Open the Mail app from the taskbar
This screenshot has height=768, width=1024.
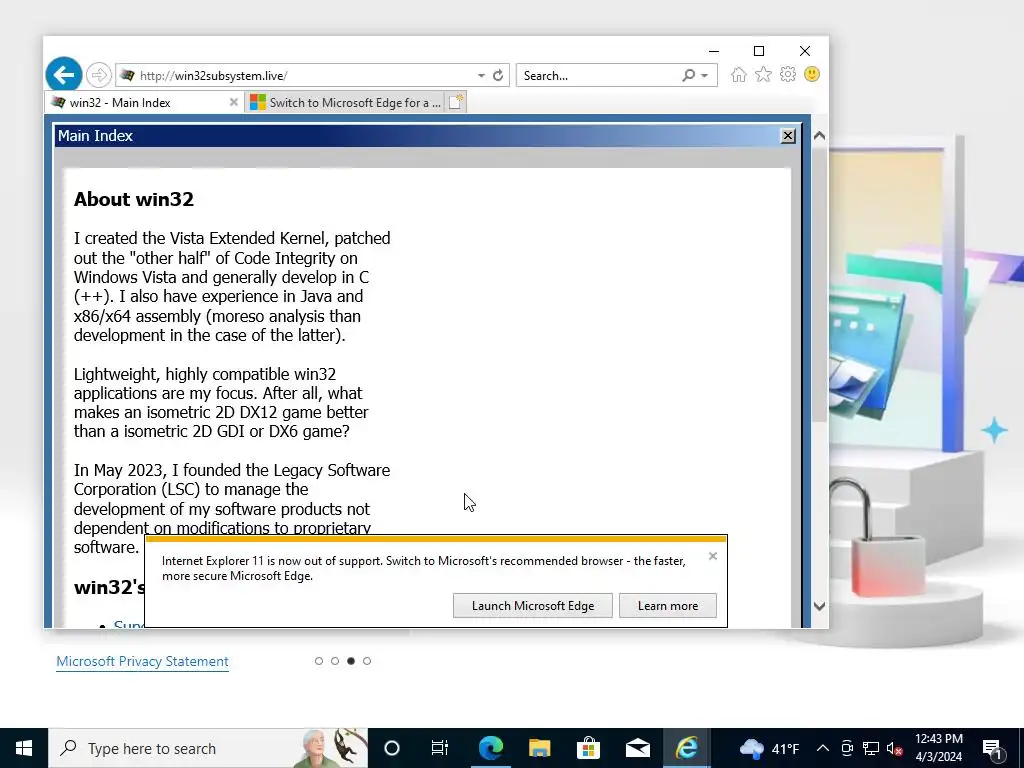pyautogui.click(x=637, y=748)
